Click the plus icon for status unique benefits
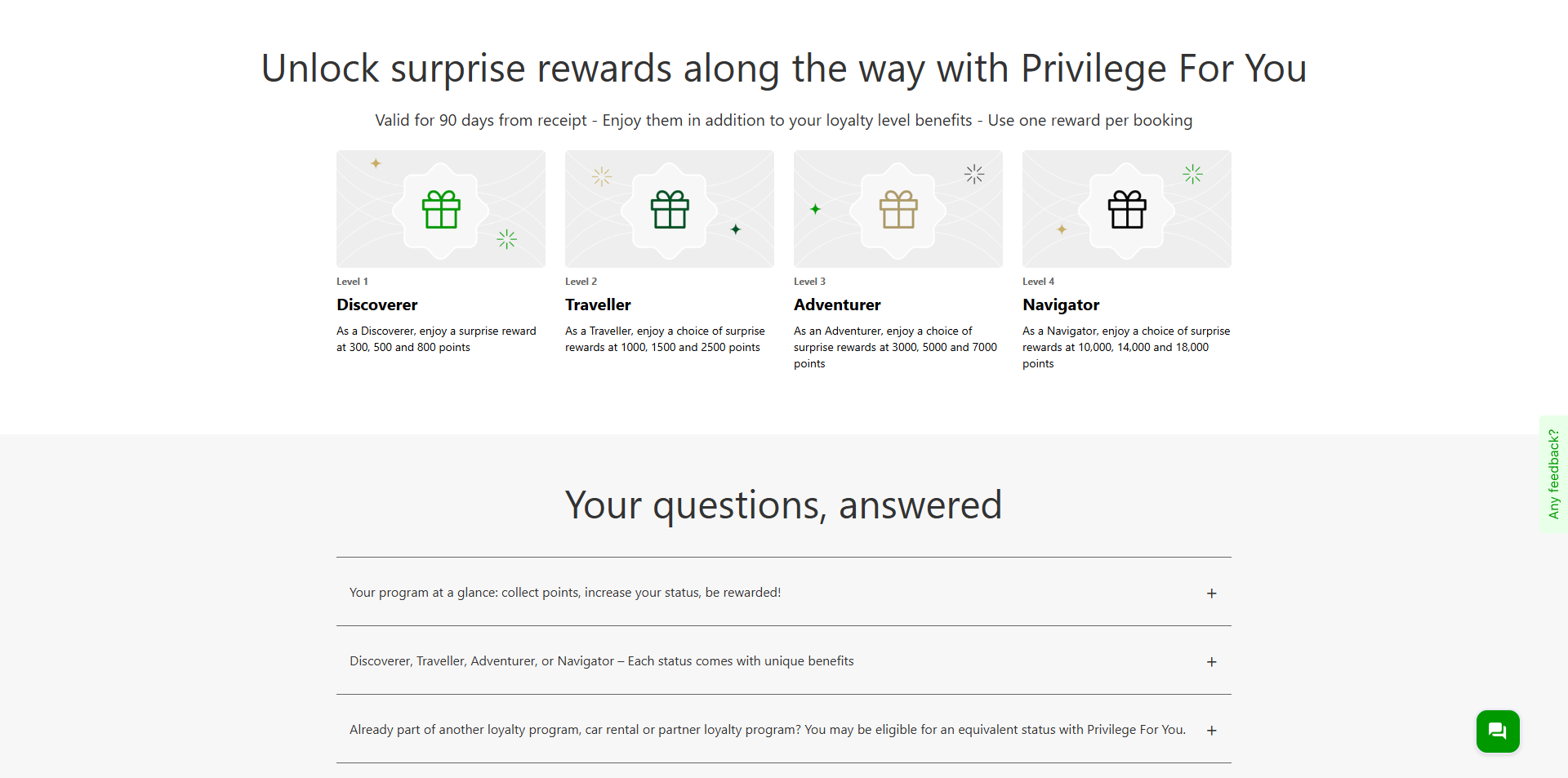This screenshot has height=778, width=1568. click(x=1212, y=662)
